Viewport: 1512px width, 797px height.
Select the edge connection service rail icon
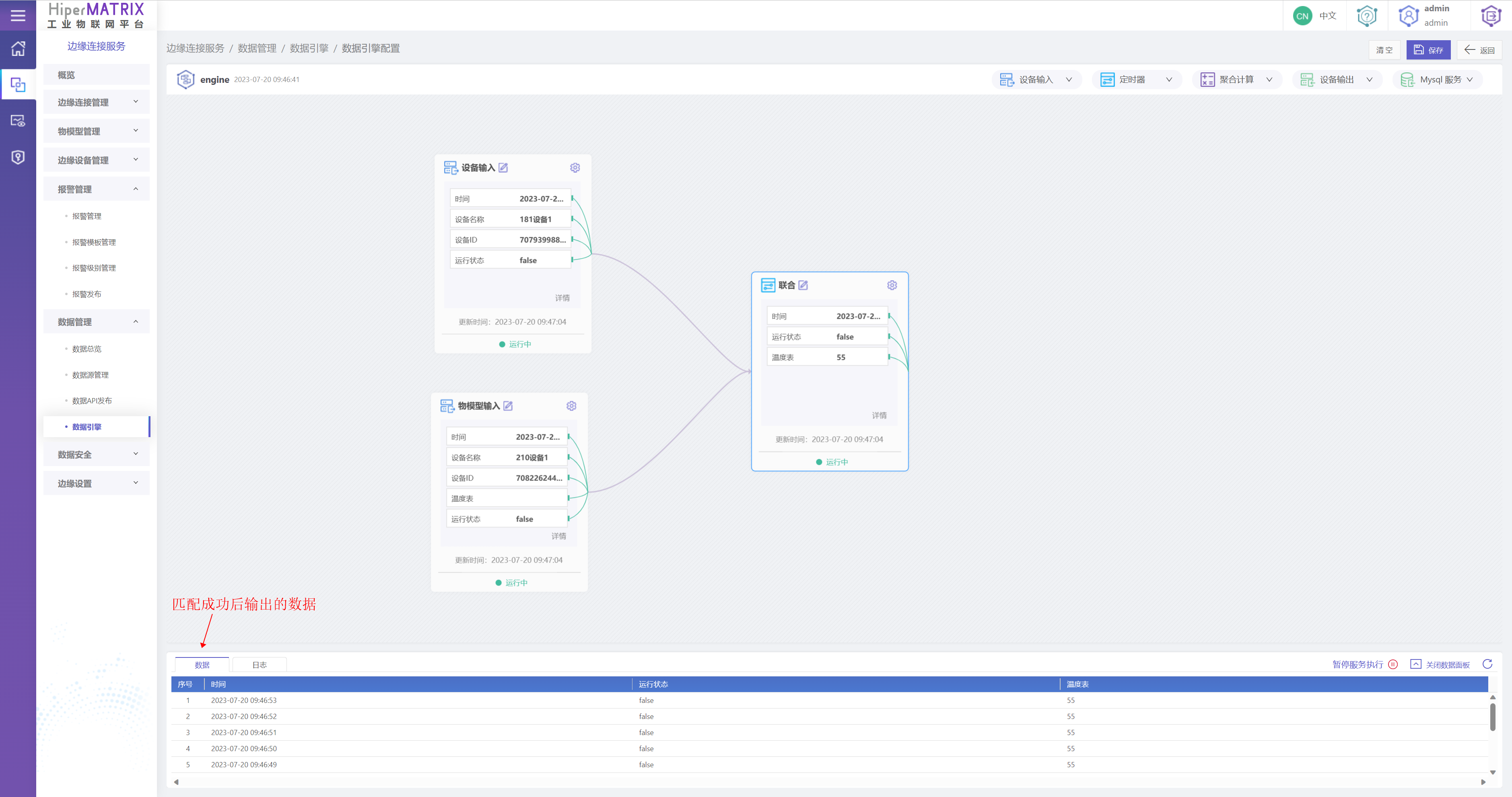pos(18,84)
